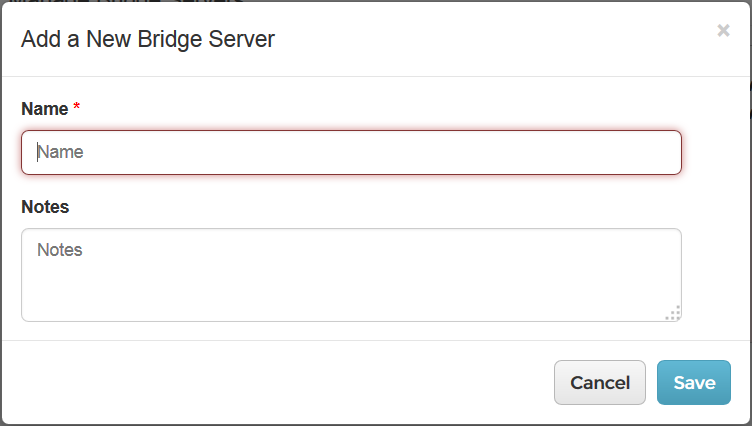
Task: Click the empty footer area left of Cancel
Action: click(x=280, y=383)
